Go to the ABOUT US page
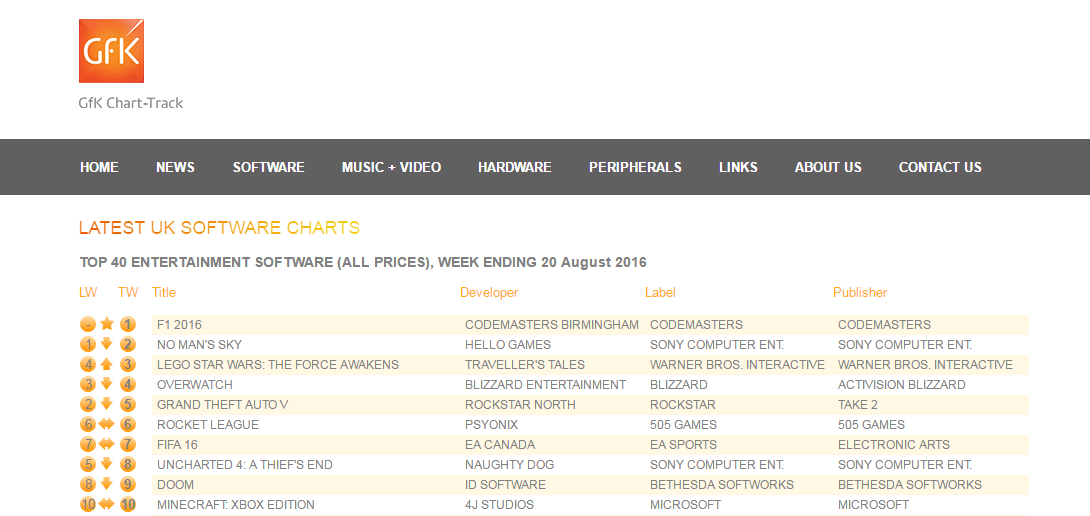The width and height of the screenshot is (1090, 516). click(x=828, y=167)
